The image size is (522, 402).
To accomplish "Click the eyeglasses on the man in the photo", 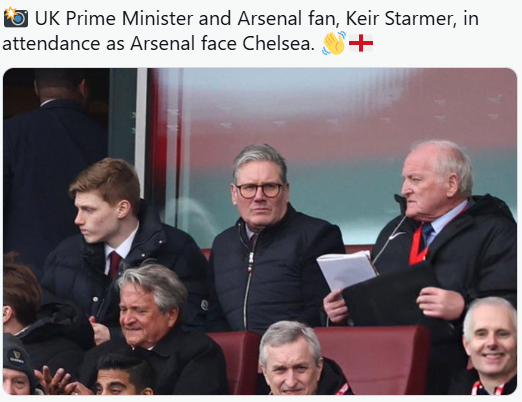I will click(259, 190).
